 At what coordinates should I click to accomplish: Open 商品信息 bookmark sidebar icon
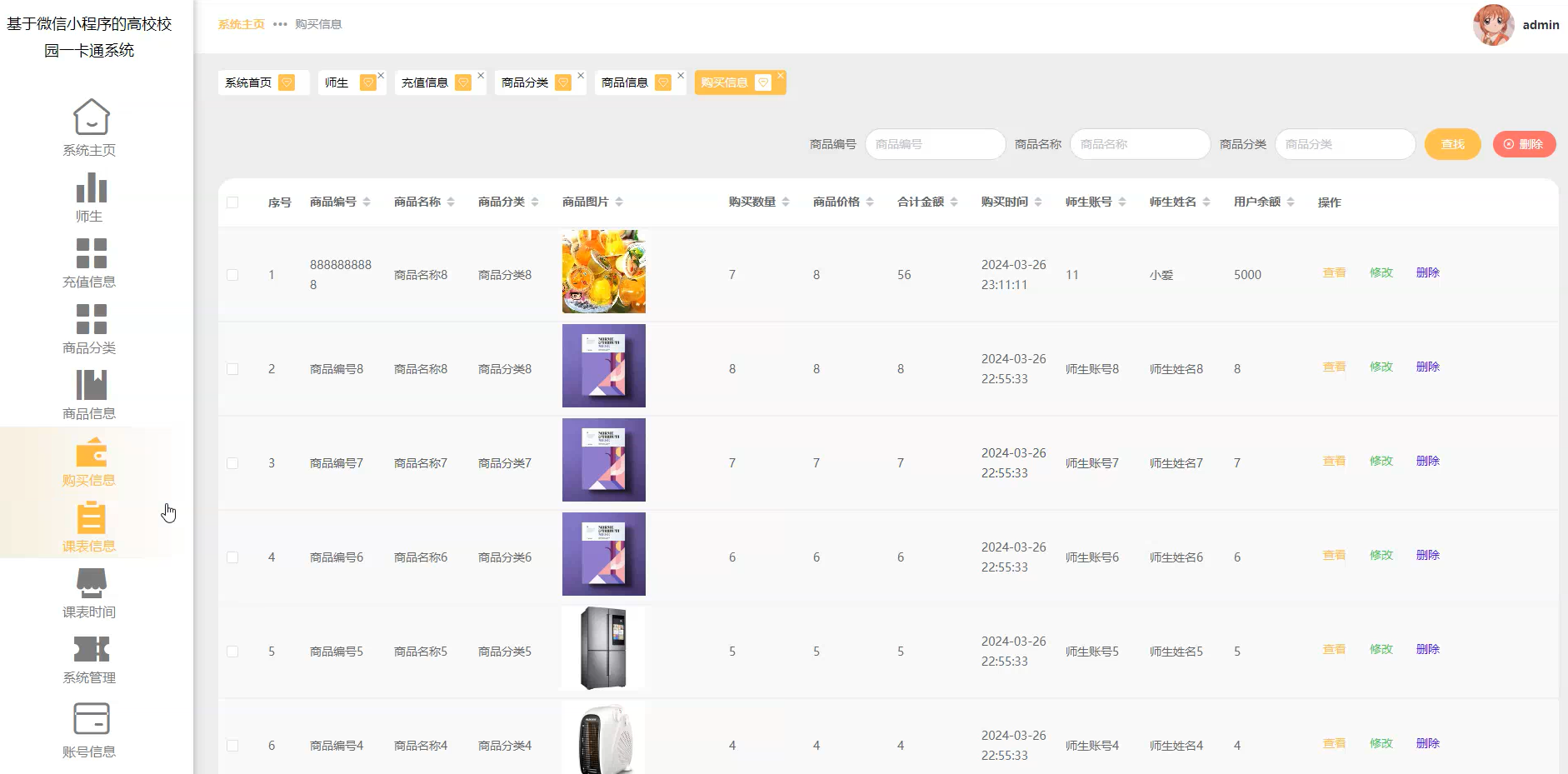91,385
